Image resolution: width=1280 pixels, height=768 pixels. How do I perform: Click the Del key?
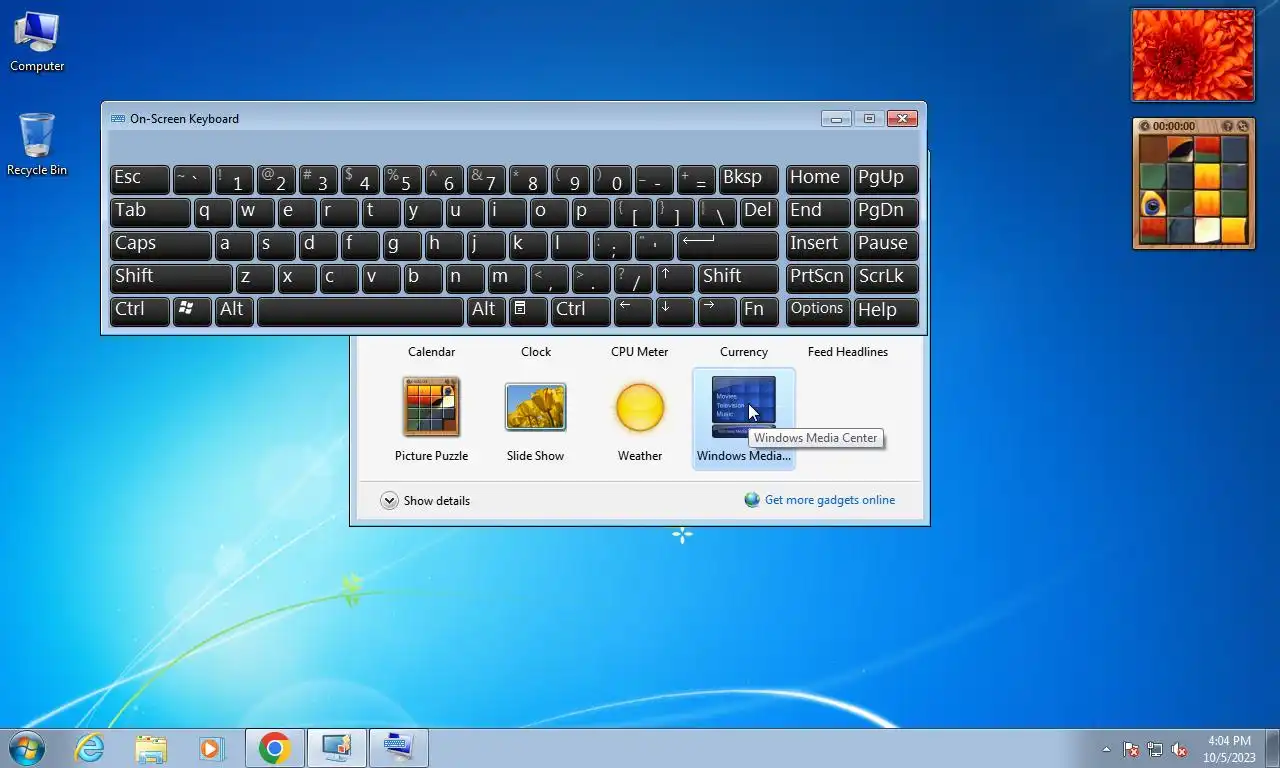759,212
